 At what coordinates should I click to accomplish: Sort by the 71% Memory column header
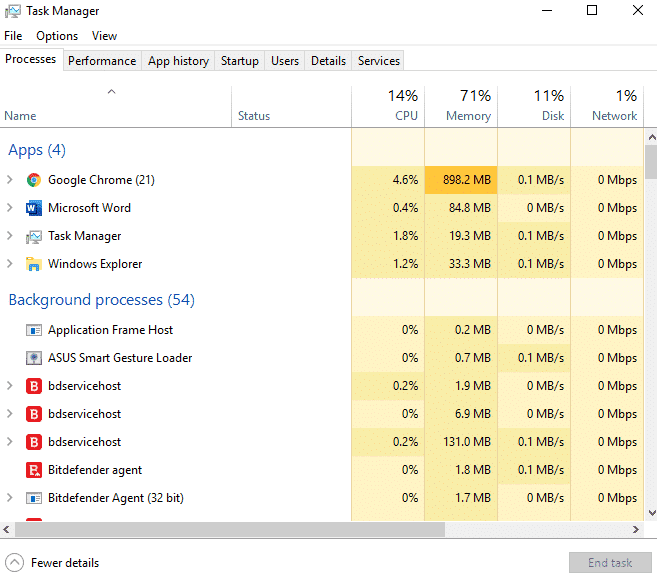[x=461, y=107]
